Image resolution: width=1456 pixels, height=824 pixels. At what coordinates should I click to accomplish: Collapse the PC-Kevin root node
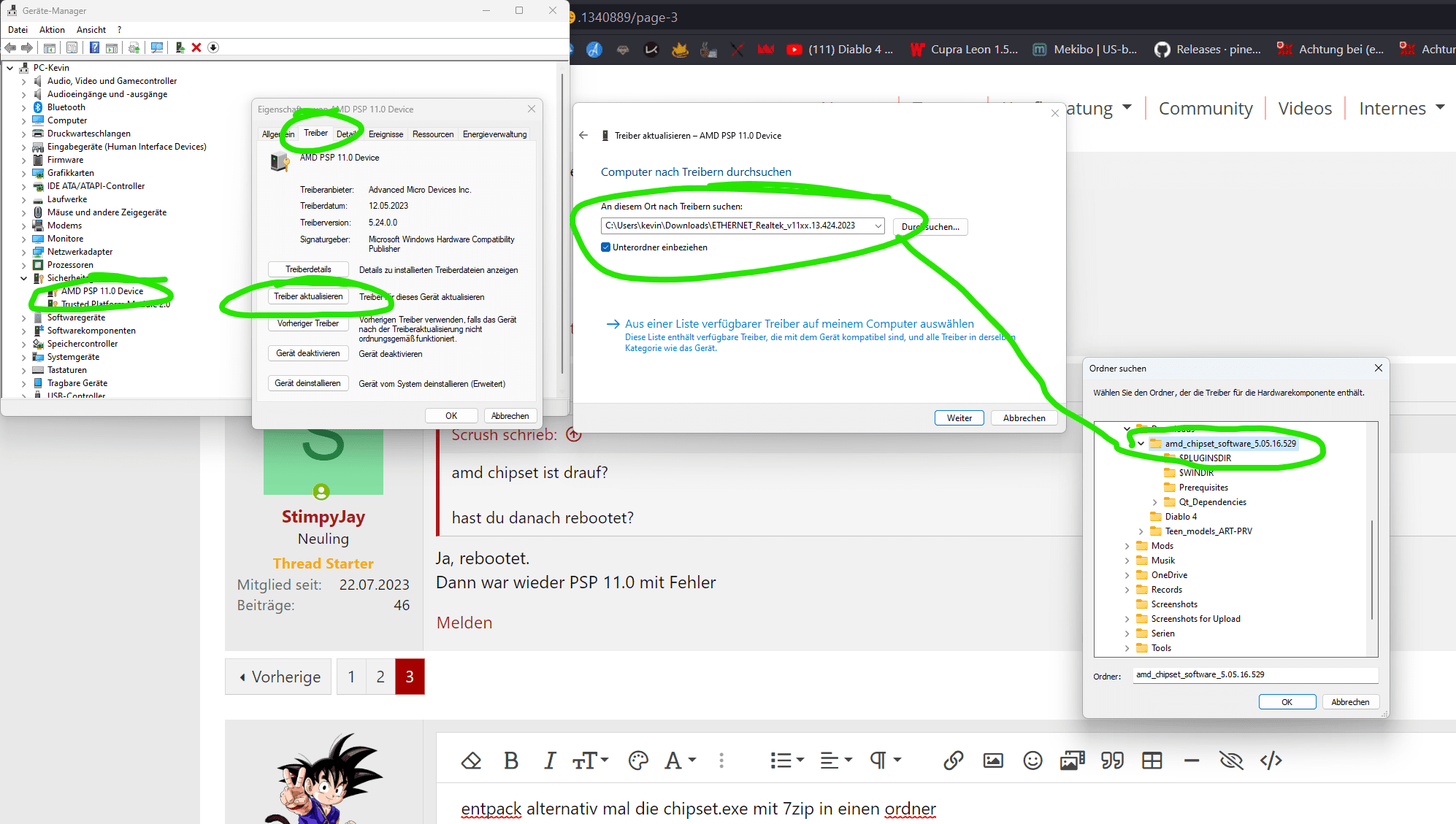pyautogui.click(x=10, y=68)
